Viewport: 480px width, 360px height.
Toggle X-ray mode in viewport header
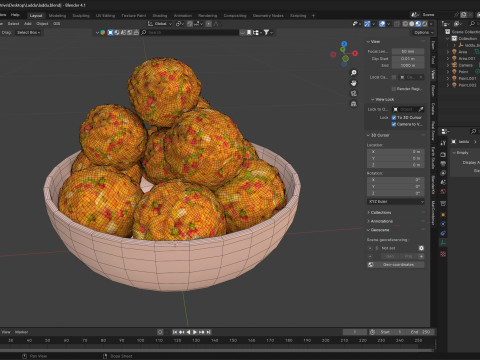(397, 24)
